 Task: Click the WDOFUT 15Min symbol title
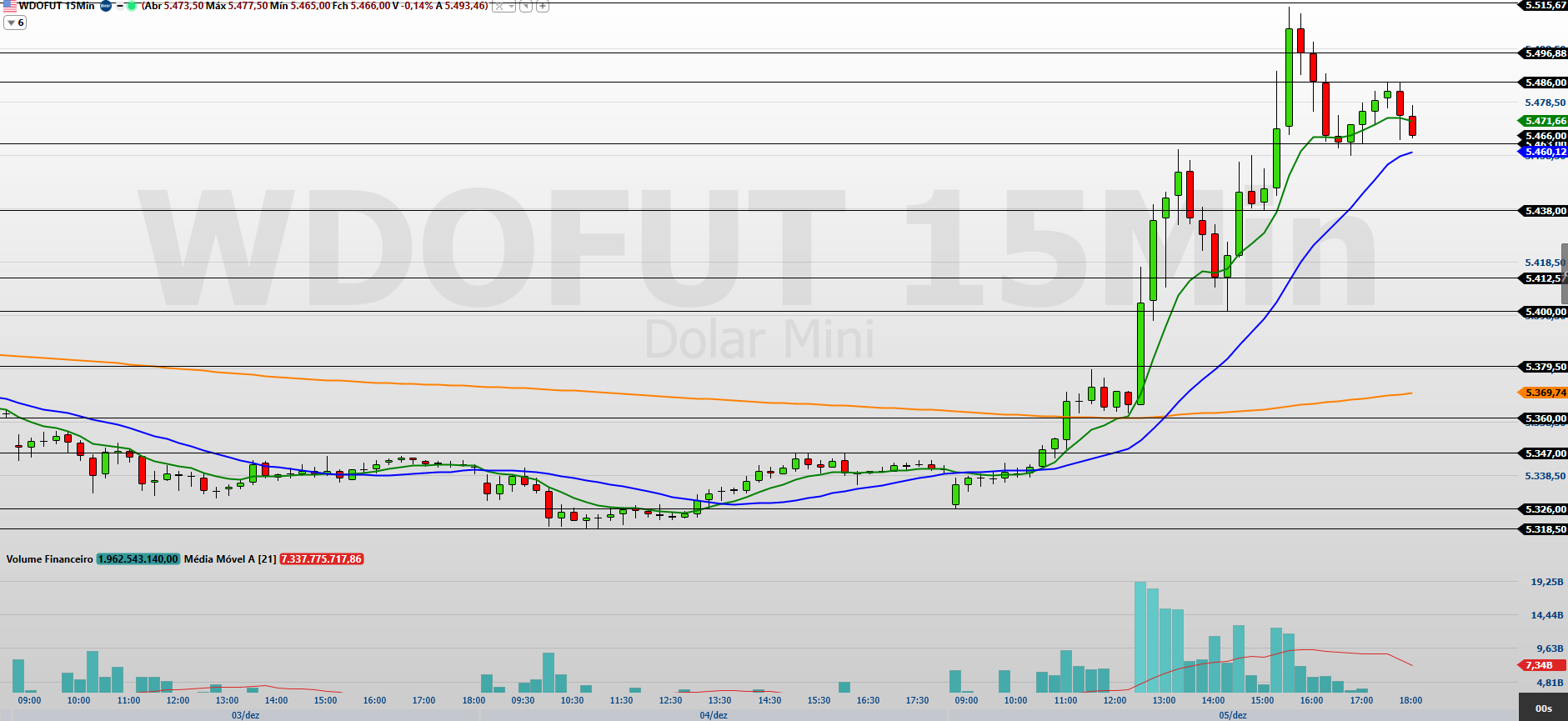pos(56,6)
